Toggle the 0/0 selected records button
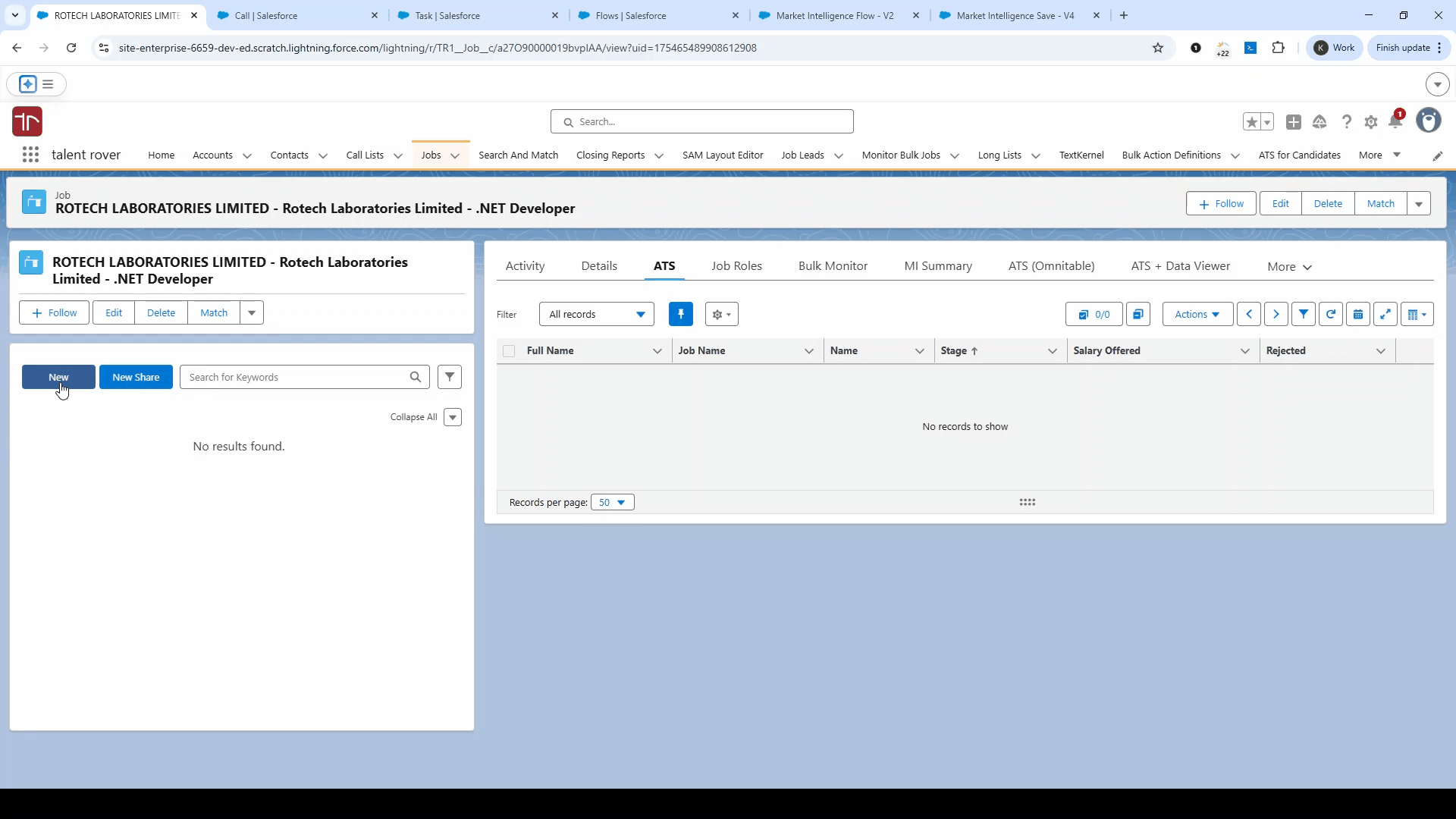 [1094, 314]
